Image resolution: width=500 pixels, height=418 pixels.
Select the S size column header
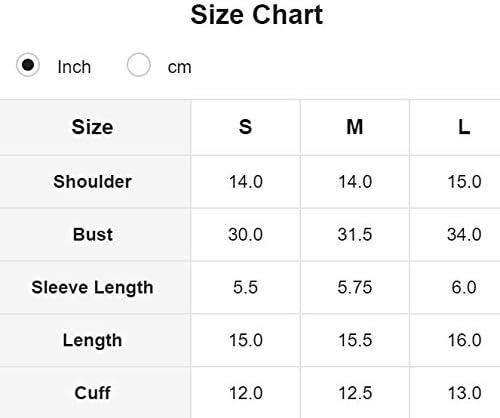(x=245, y=127)
